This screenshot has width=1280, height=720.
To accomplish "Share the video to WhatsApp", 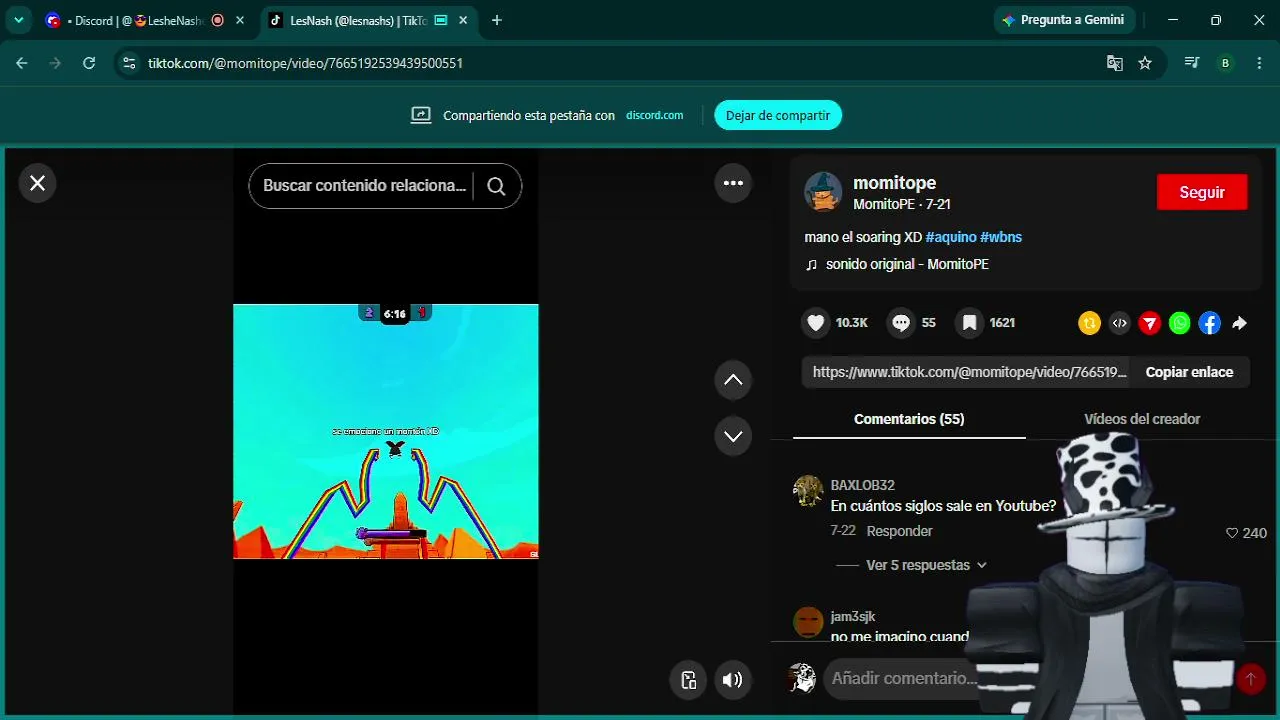I will [1180, 323].
